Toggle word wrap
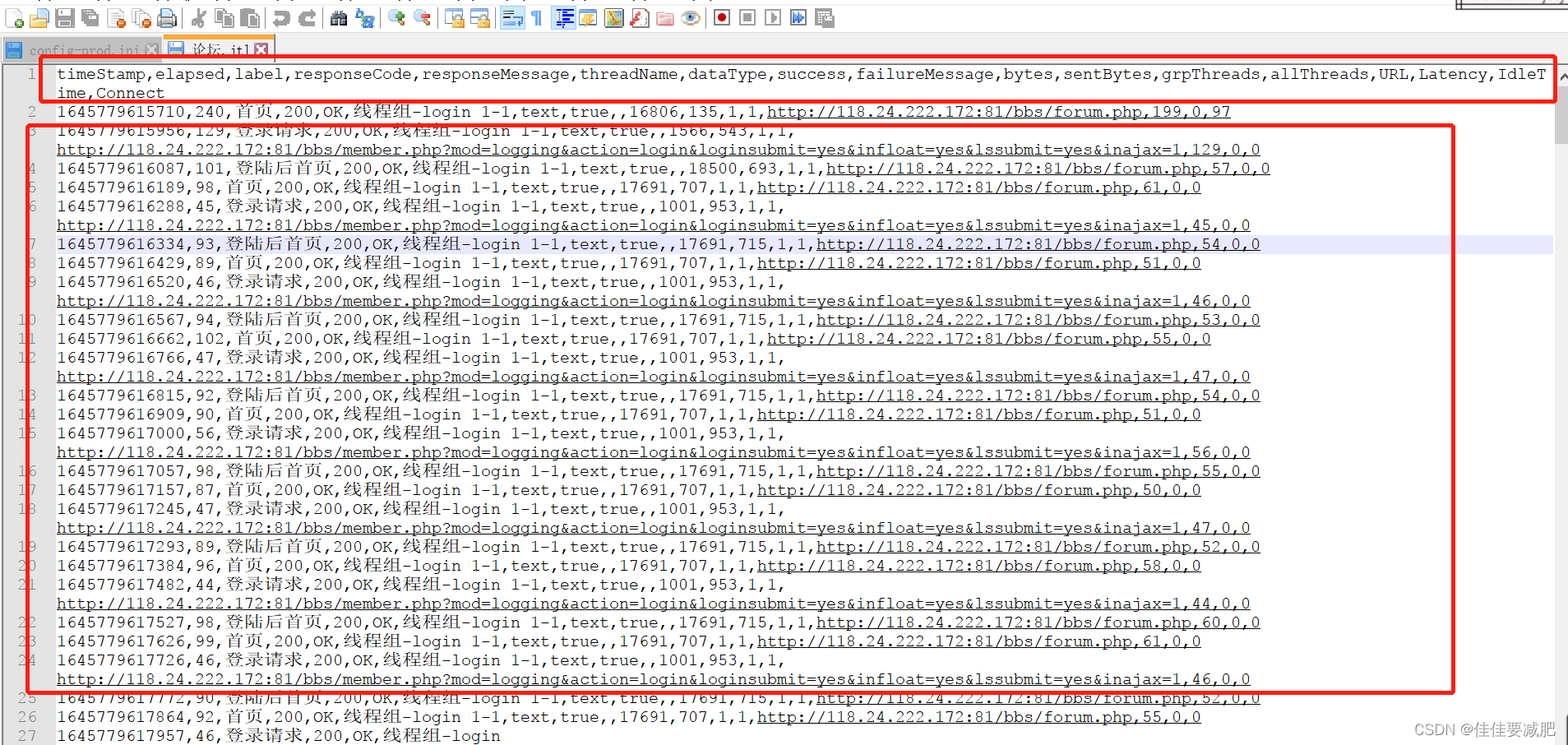Viewport: 1568px width, 745px height. [x=511, y=18]
